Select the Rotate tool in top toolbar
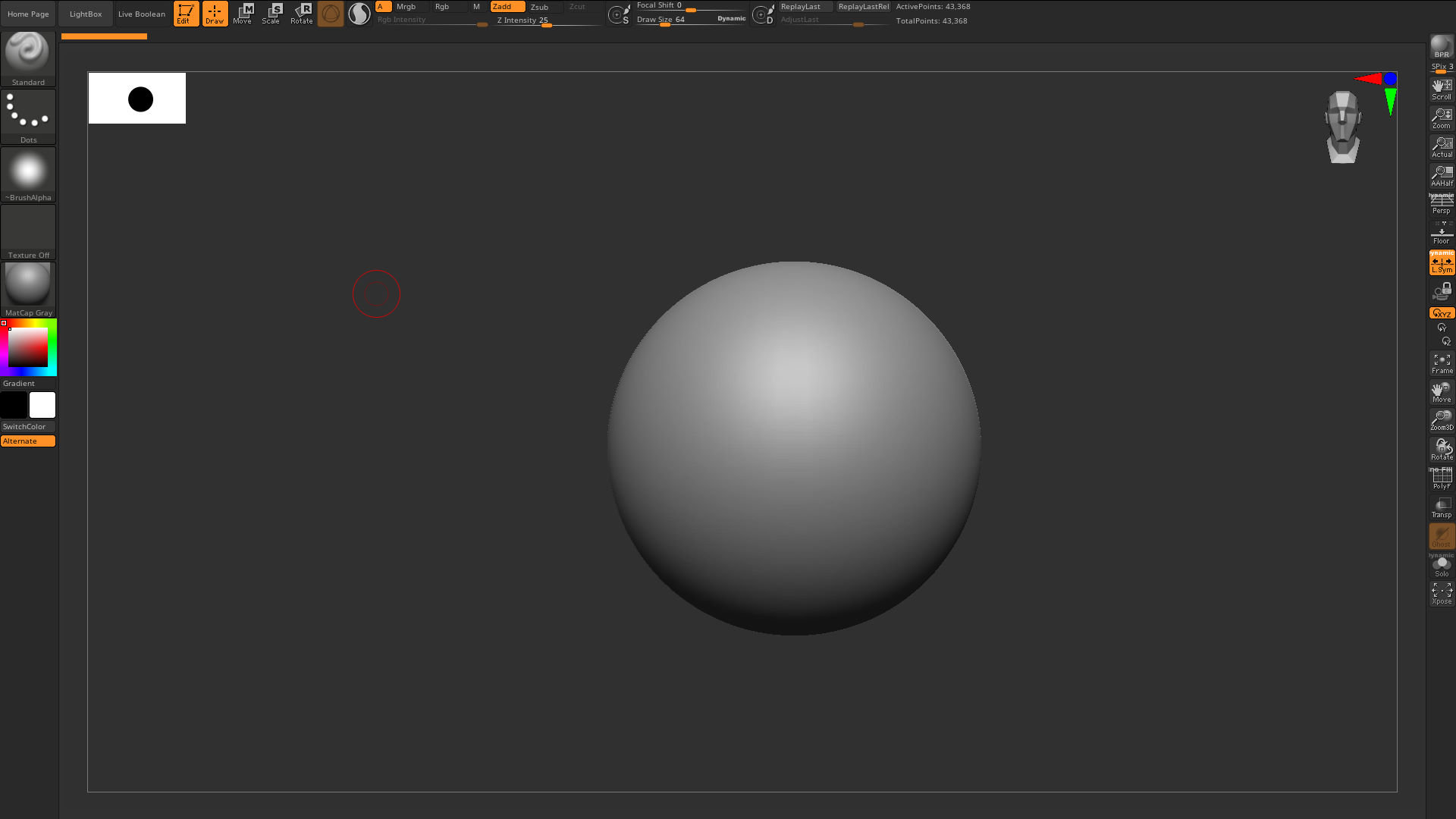 (302, 13)
